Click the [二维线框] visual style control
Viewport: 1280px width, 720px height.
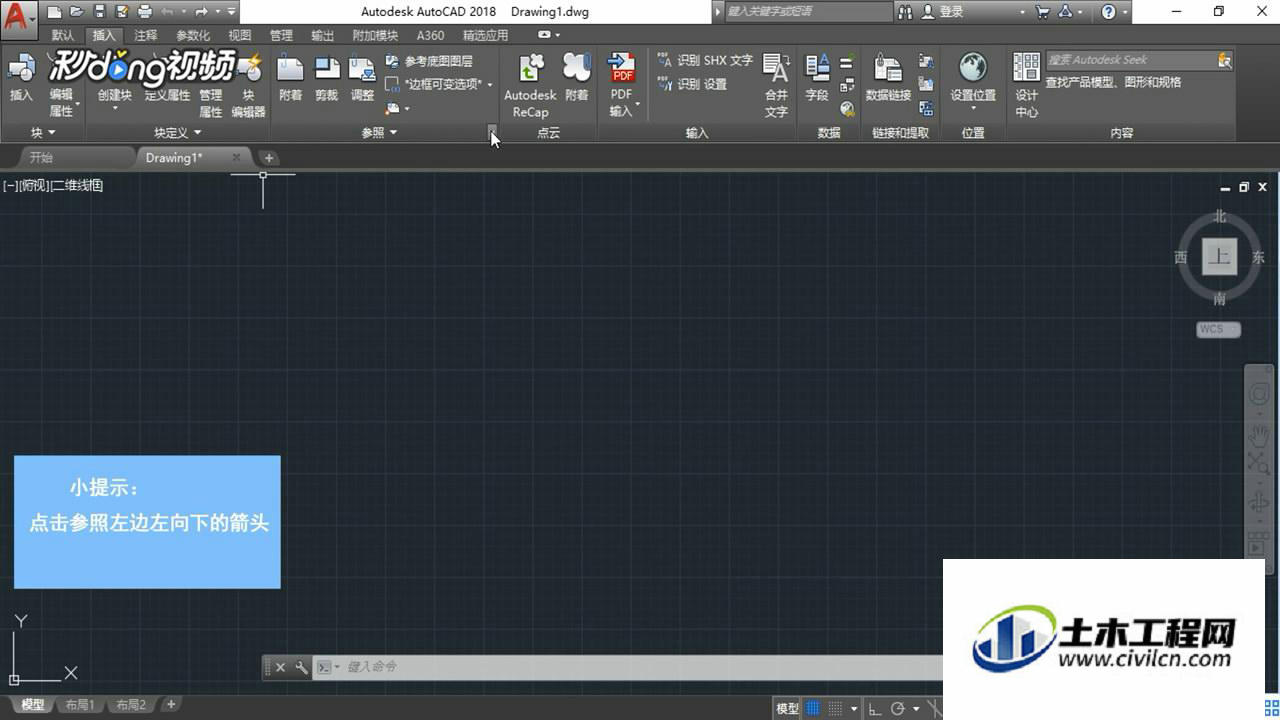77,185
